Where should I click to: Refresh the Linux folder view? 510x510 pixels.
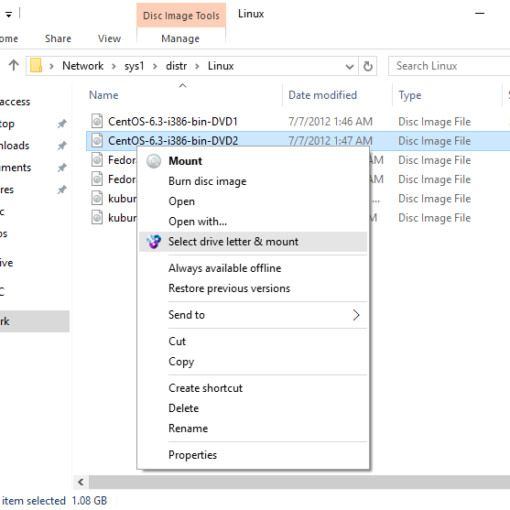[368, 66]
